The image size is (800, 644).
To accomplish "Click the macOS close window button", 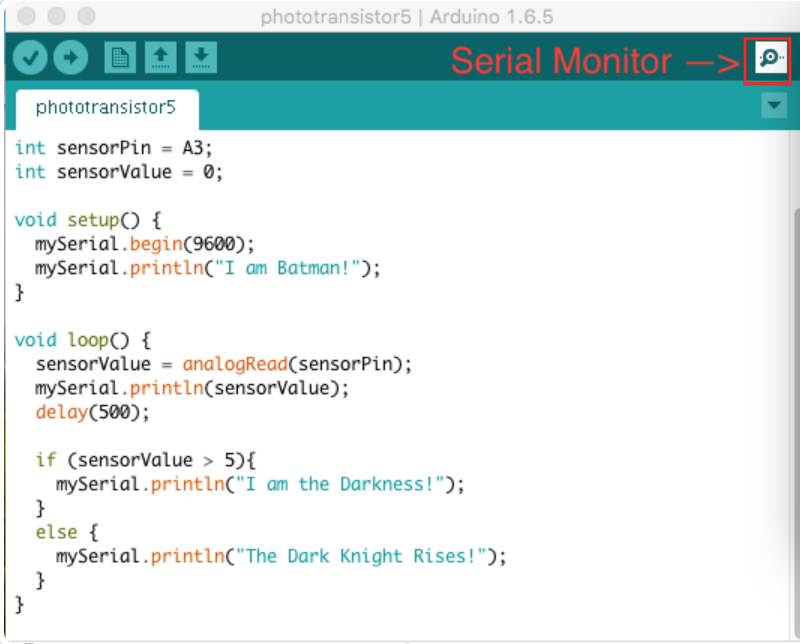I will [27, 16].
